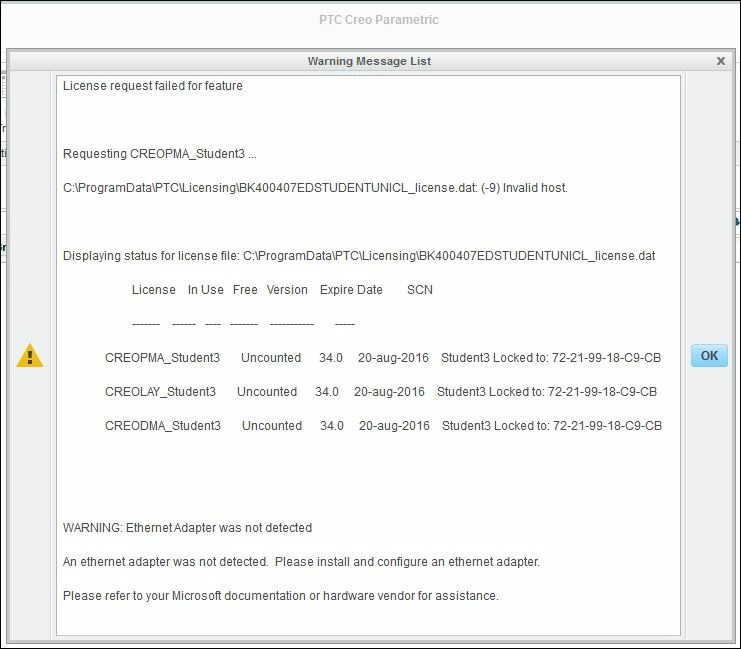The image size is (741, 649).
Task: Click the 'Expire Date' column header
Action: pyautogui.click(x=351, y=290)
